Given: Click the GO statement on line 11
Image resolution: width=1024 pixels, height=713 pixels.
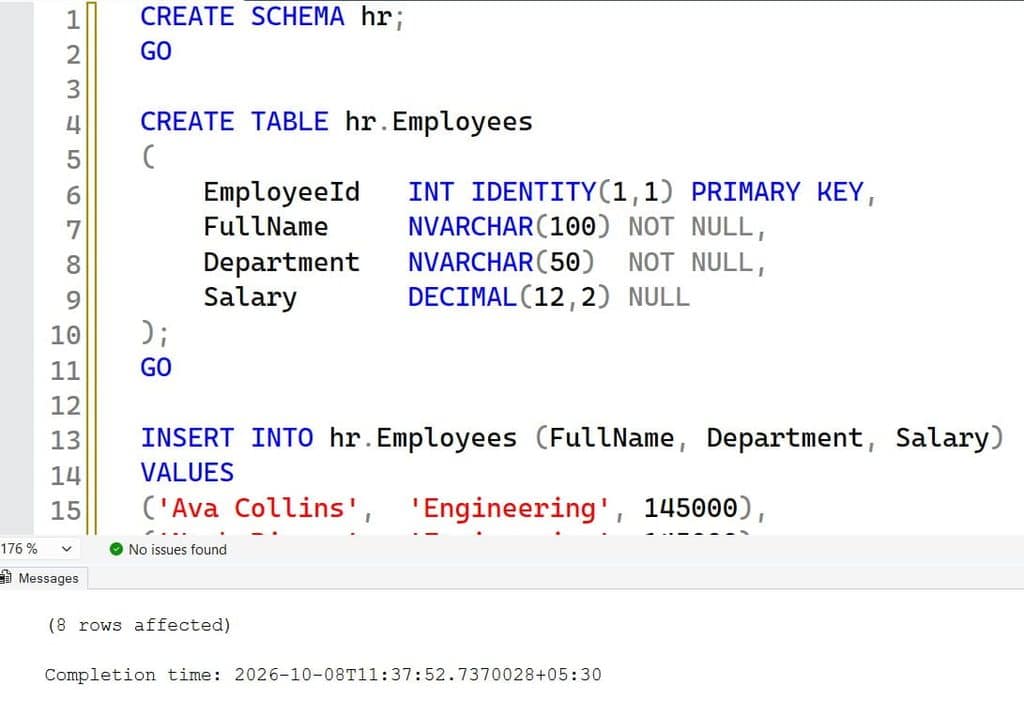Looking at the screenshot, I should tap(156, 368).
